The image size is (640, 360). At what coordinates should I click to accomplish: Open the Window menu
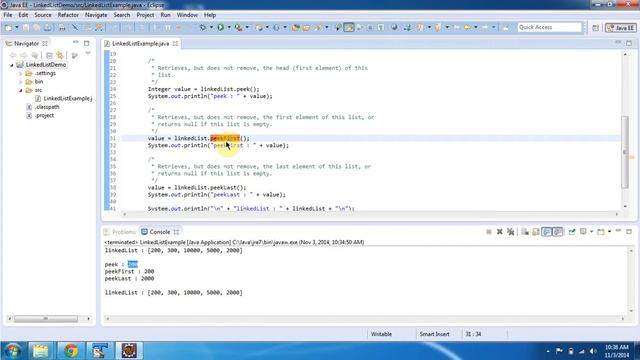coord(187,15)
